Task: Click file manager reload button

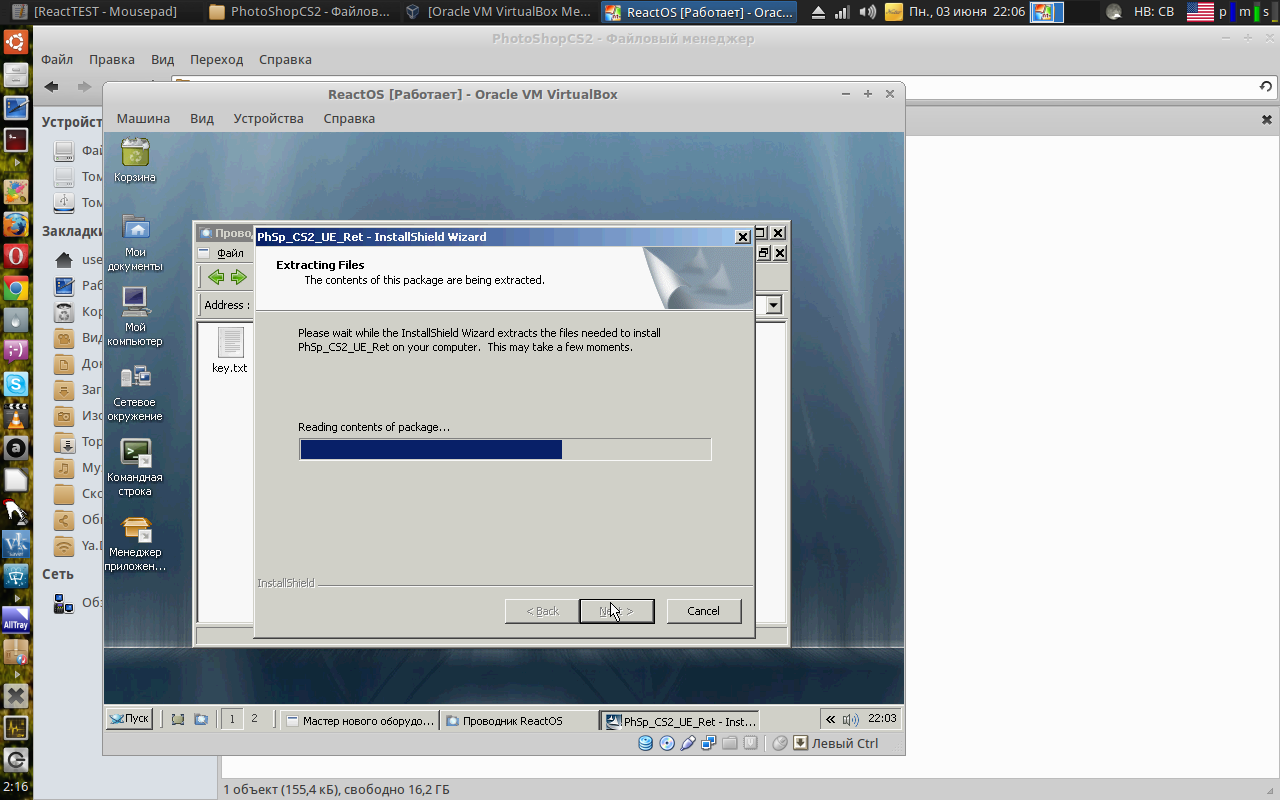Action: tap(1265, 87)
